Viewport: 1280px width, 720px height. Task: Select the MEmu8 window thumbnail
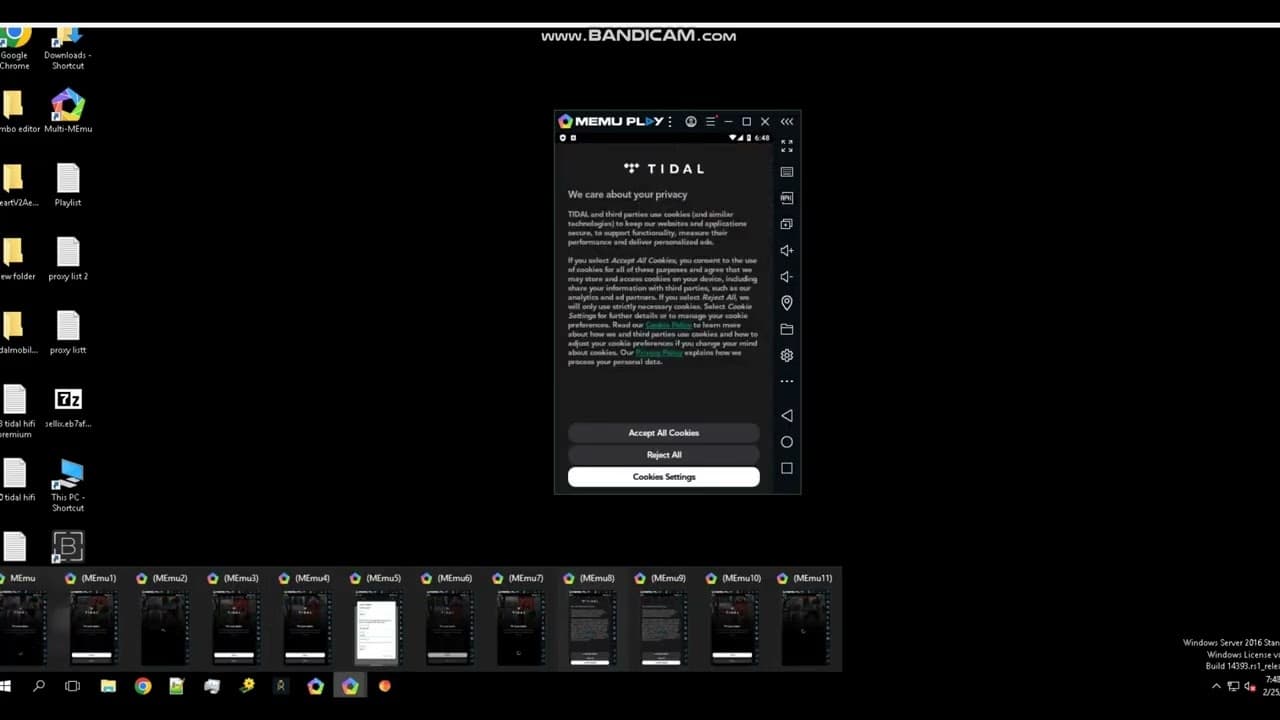591,627
